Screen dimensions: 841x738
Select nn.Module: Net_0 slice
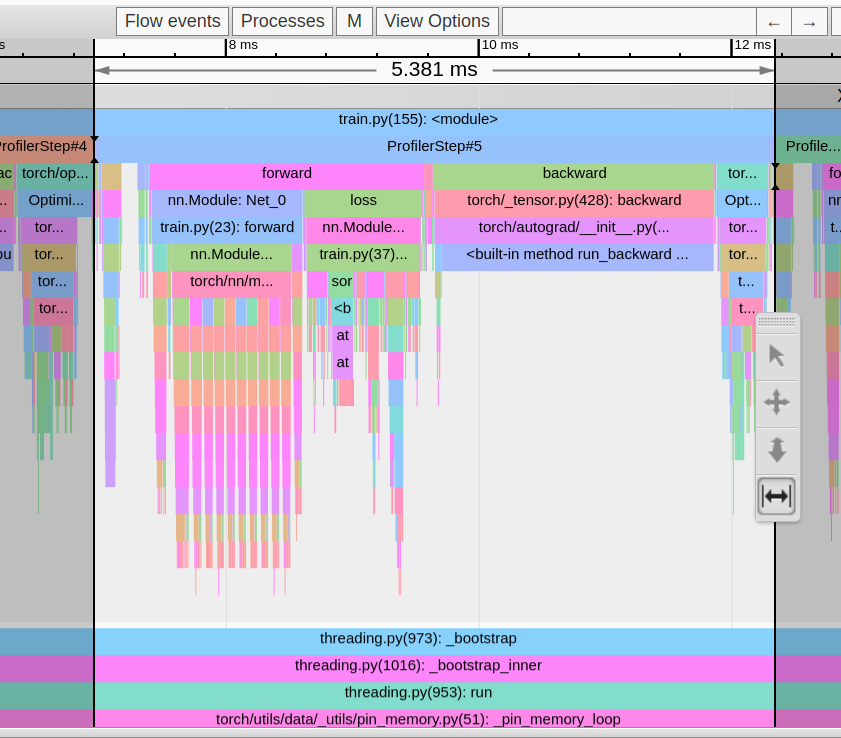[x=226, y=200]
